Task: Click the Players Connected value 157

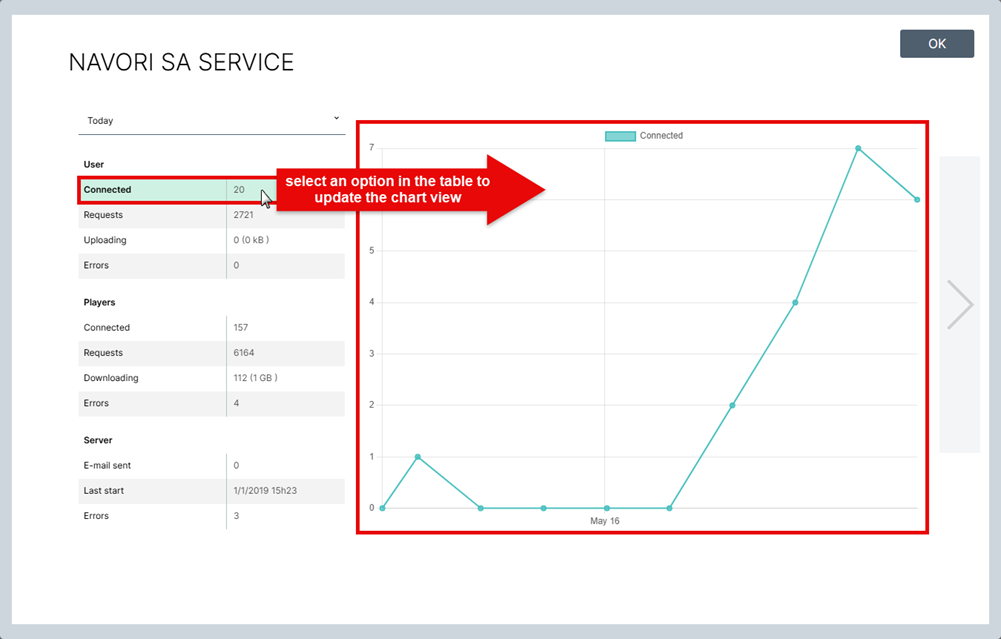Action: click(x=241, y=327)
